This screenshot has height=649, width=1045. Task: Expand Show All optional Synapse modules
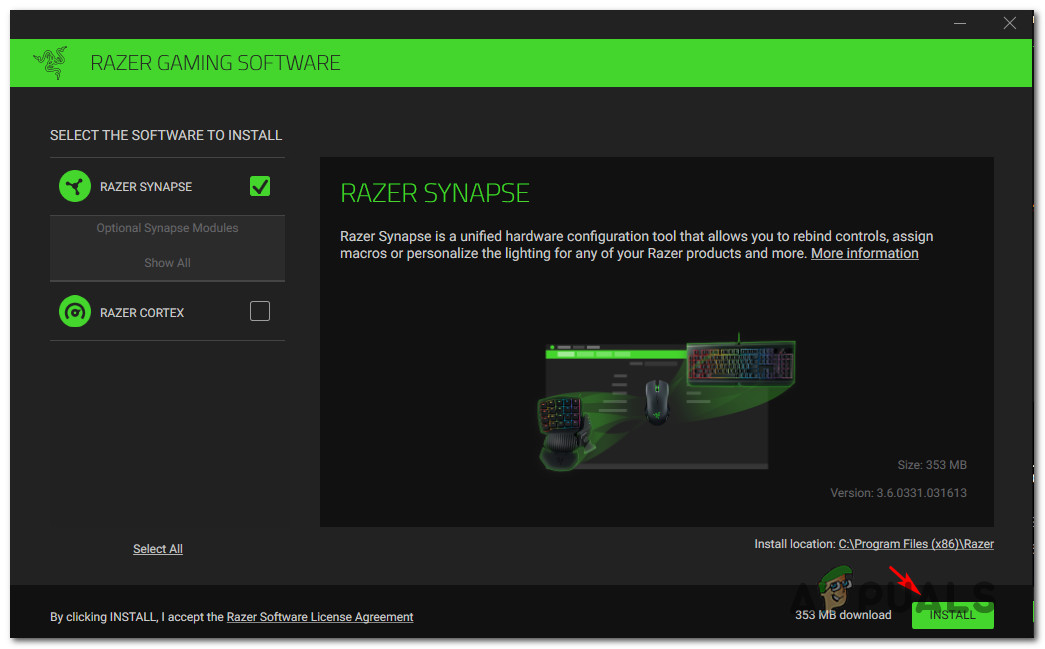click(x=167, y=263)
